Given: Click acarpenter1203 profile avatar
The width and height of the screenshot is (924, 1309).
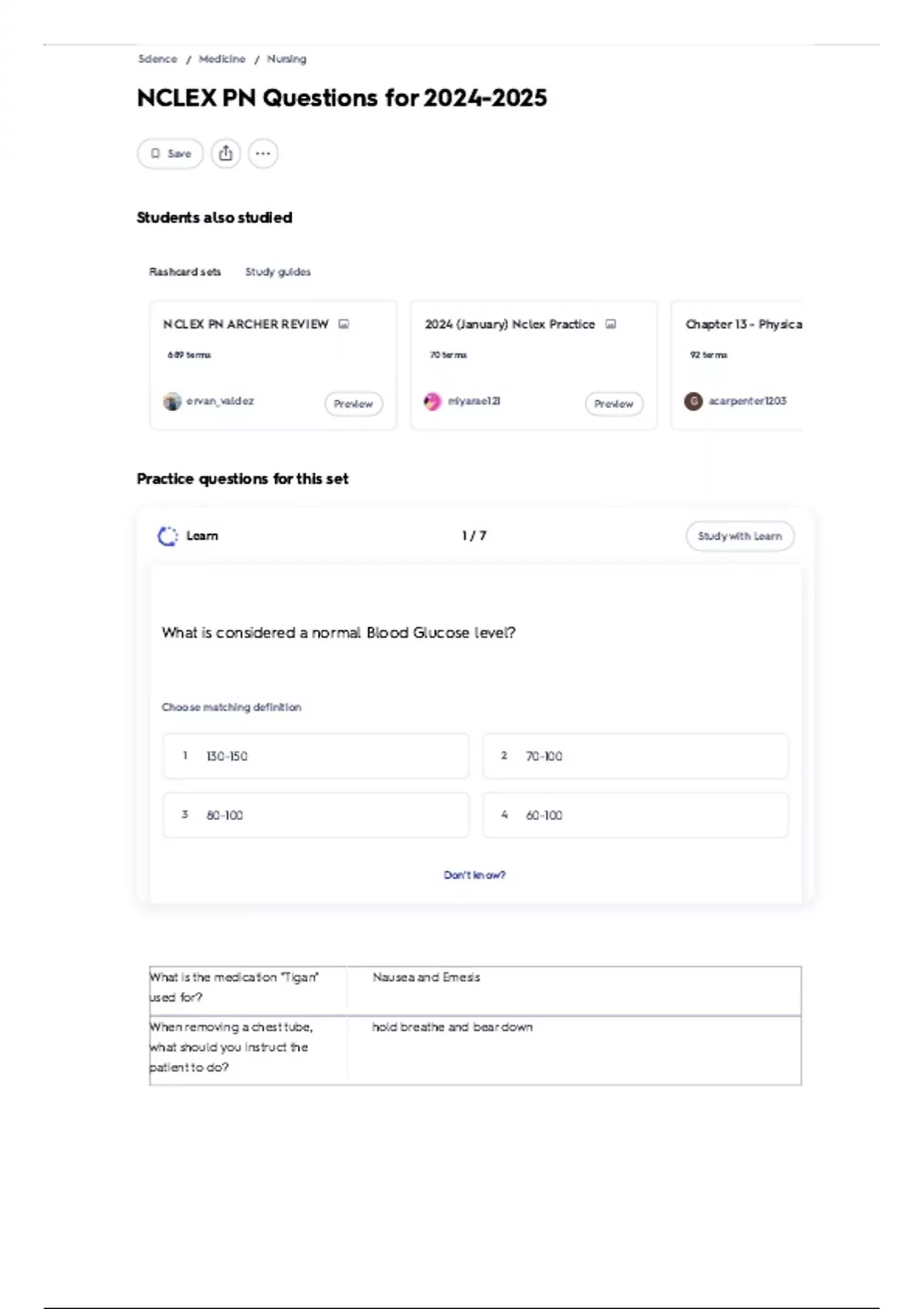Looking at the screenshot, I should (694, 401).
